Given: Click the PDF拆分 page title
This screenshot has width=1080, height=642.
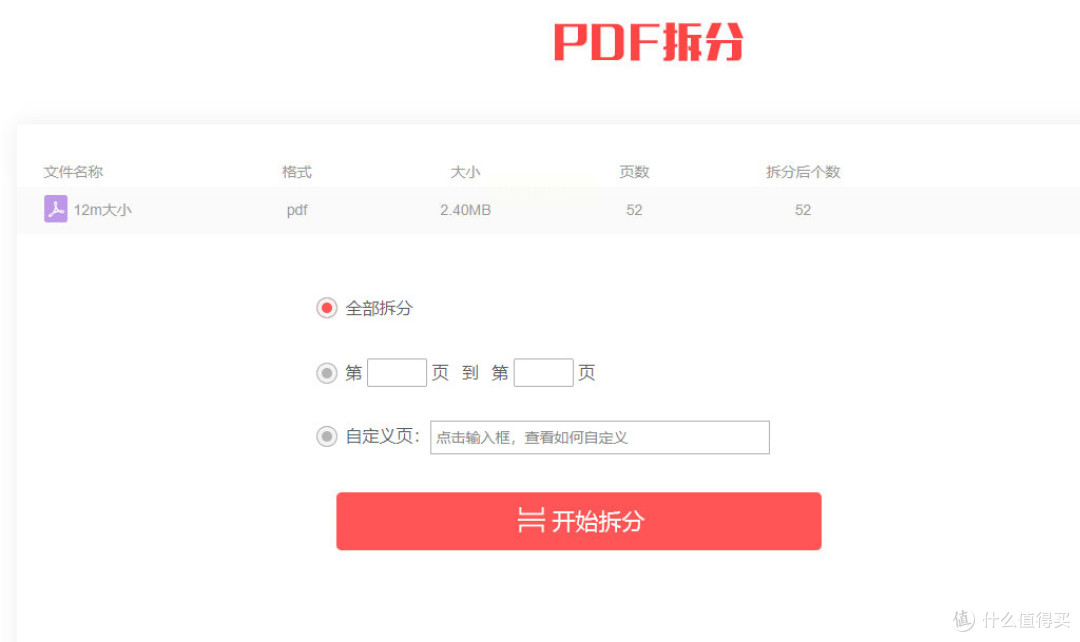Looking at the screenshot, I should (648, 42).
